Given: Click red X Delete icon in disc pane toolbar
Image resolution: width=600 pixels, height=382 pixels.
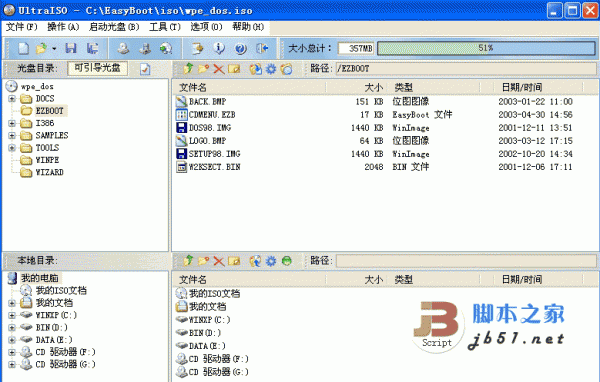Looking at the screenshot, I should pyautogui.click(x=219, y=69).
